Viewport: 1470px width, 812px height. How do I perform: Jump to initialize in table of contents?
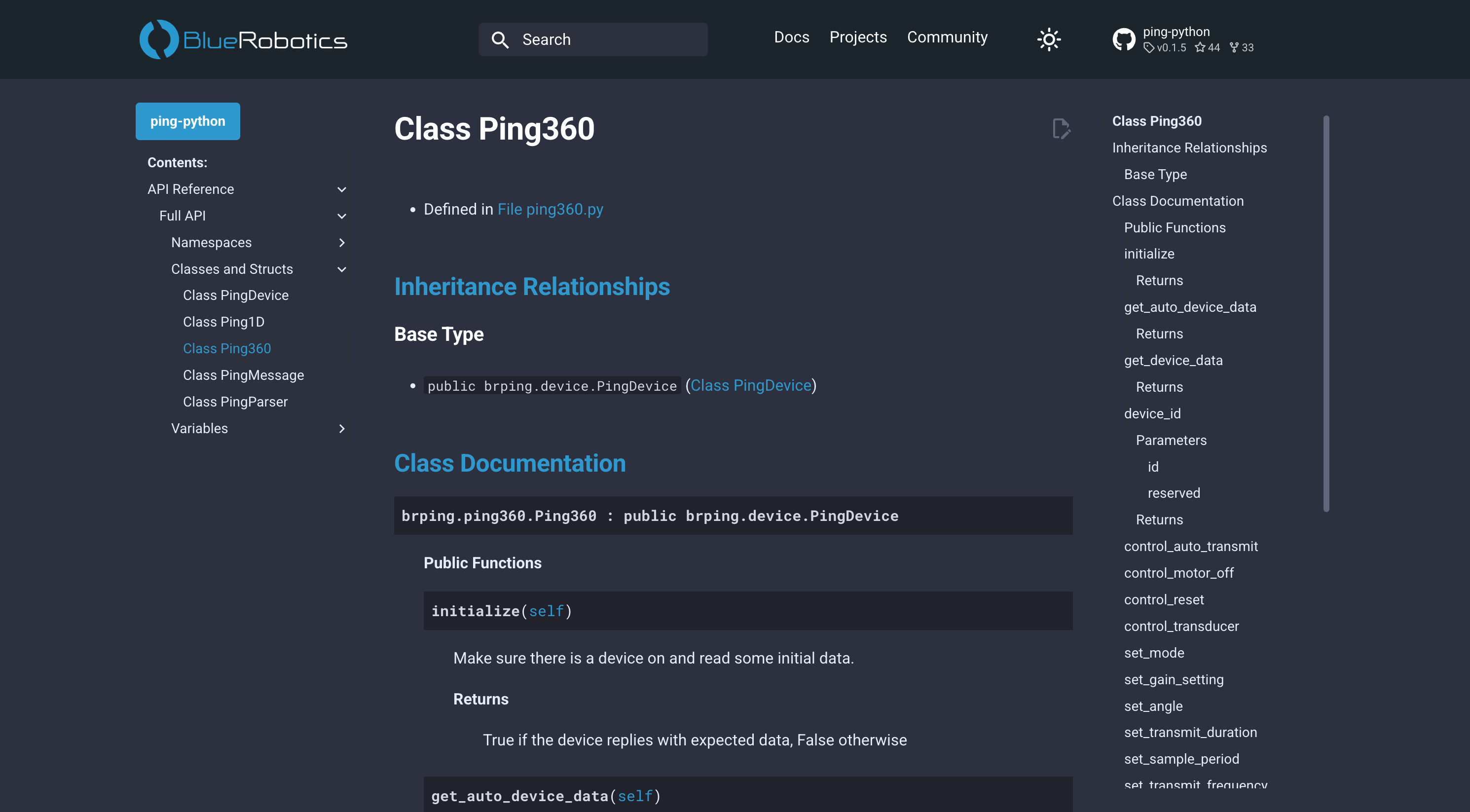point(1149,254)
